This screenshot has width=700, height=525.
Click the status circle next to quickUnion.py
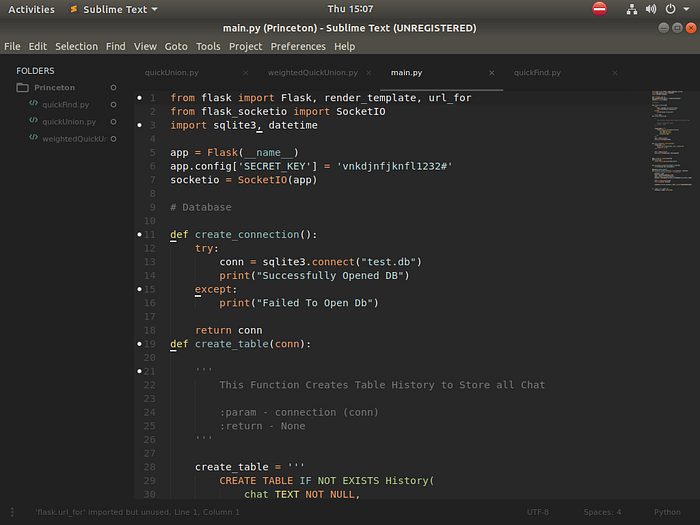(113, 121)
